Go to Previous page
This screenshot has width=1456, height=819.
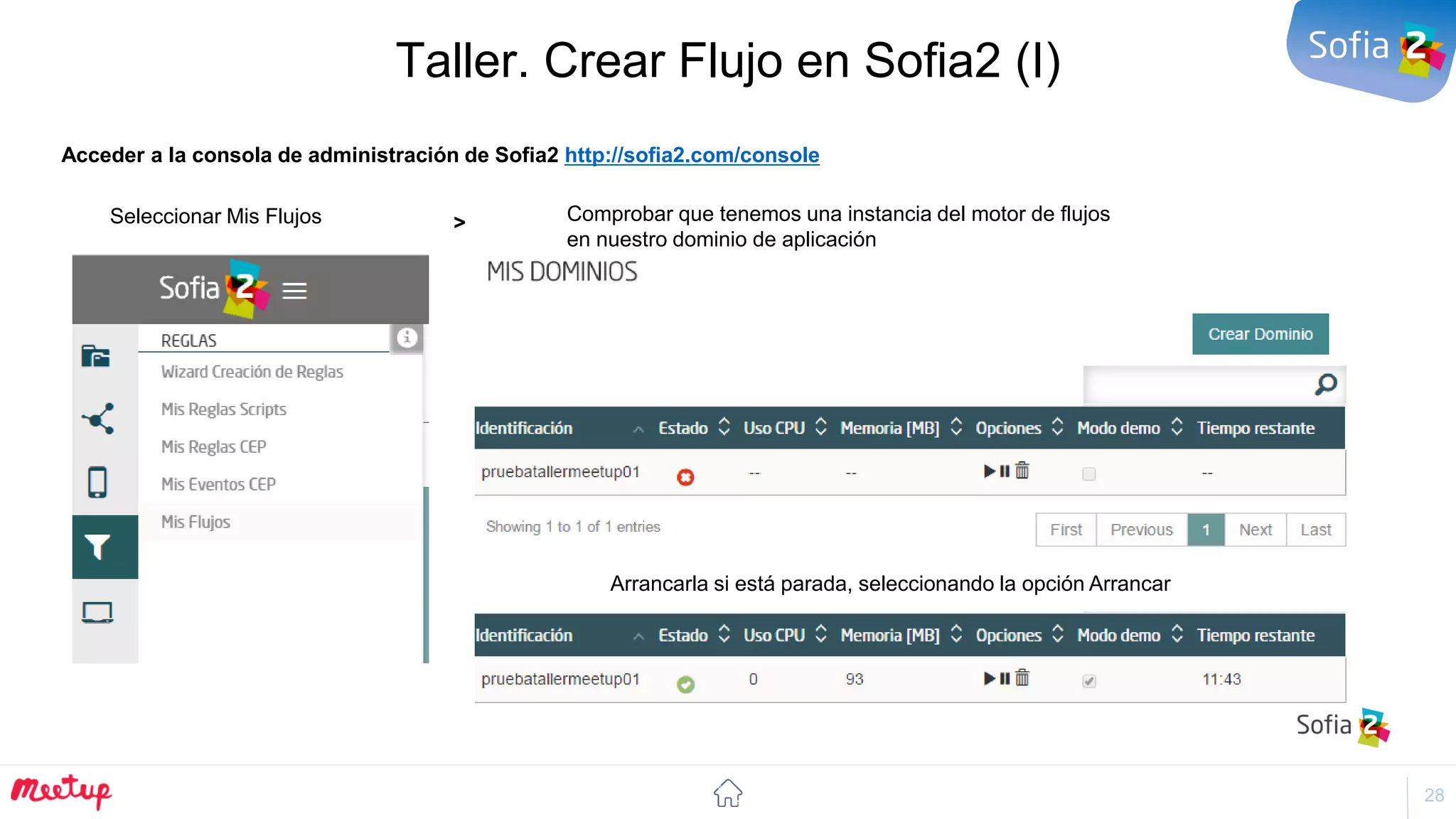click(1141, 530)
